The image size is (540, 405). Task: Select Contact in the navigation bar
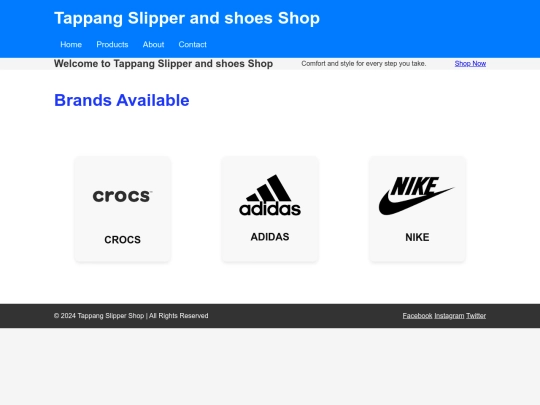tap(193, 44)
